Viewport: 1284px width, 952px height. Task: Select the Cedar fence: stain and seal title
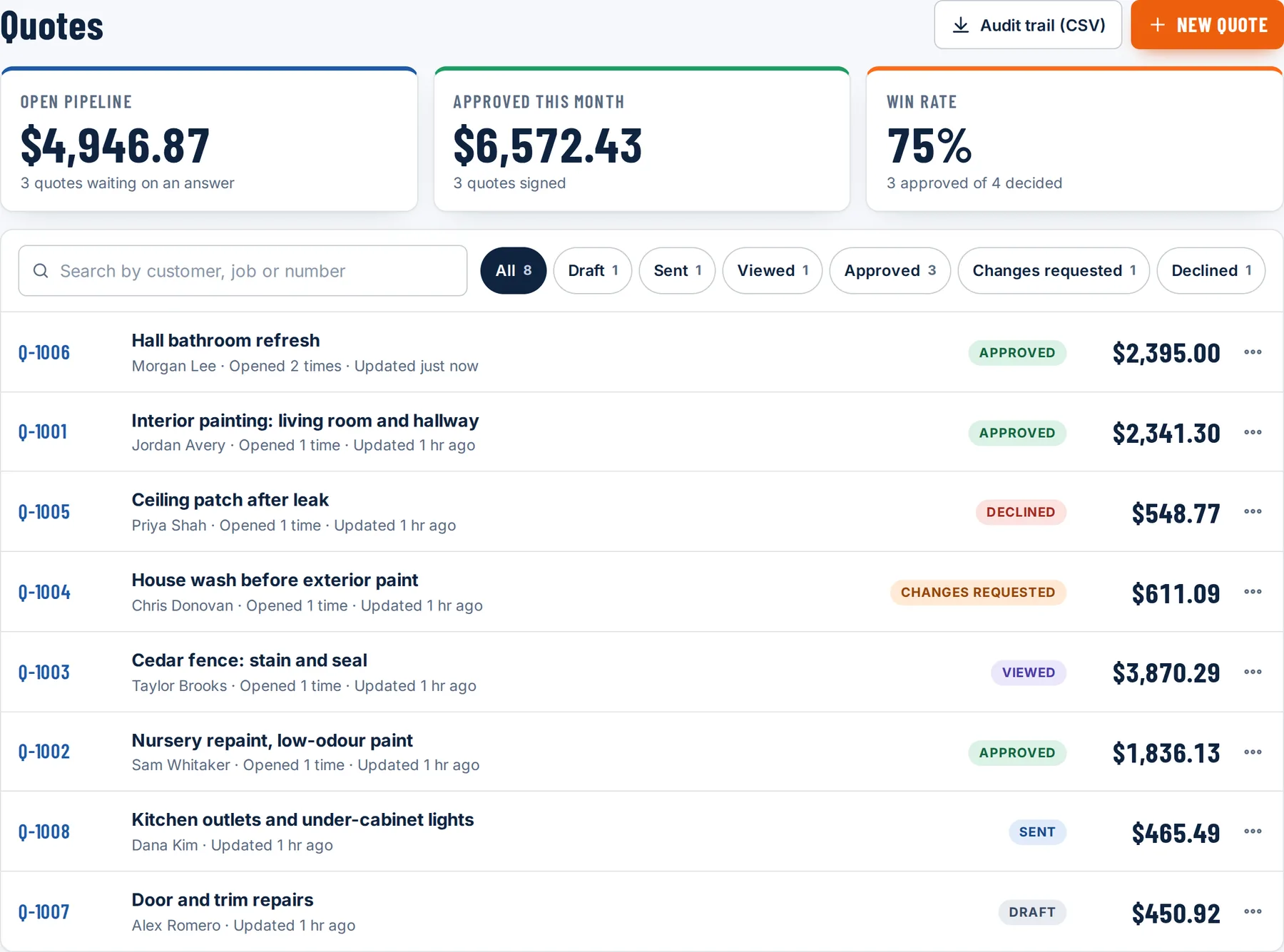click(250, 660)
